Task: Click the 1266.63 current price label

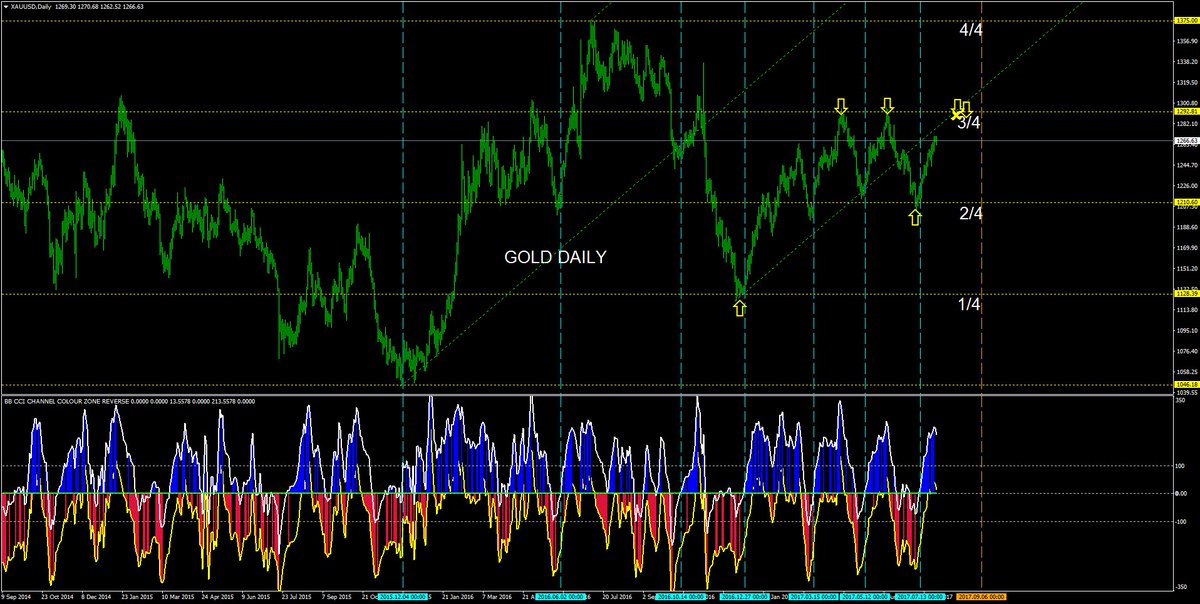Action: point(1186,141)
